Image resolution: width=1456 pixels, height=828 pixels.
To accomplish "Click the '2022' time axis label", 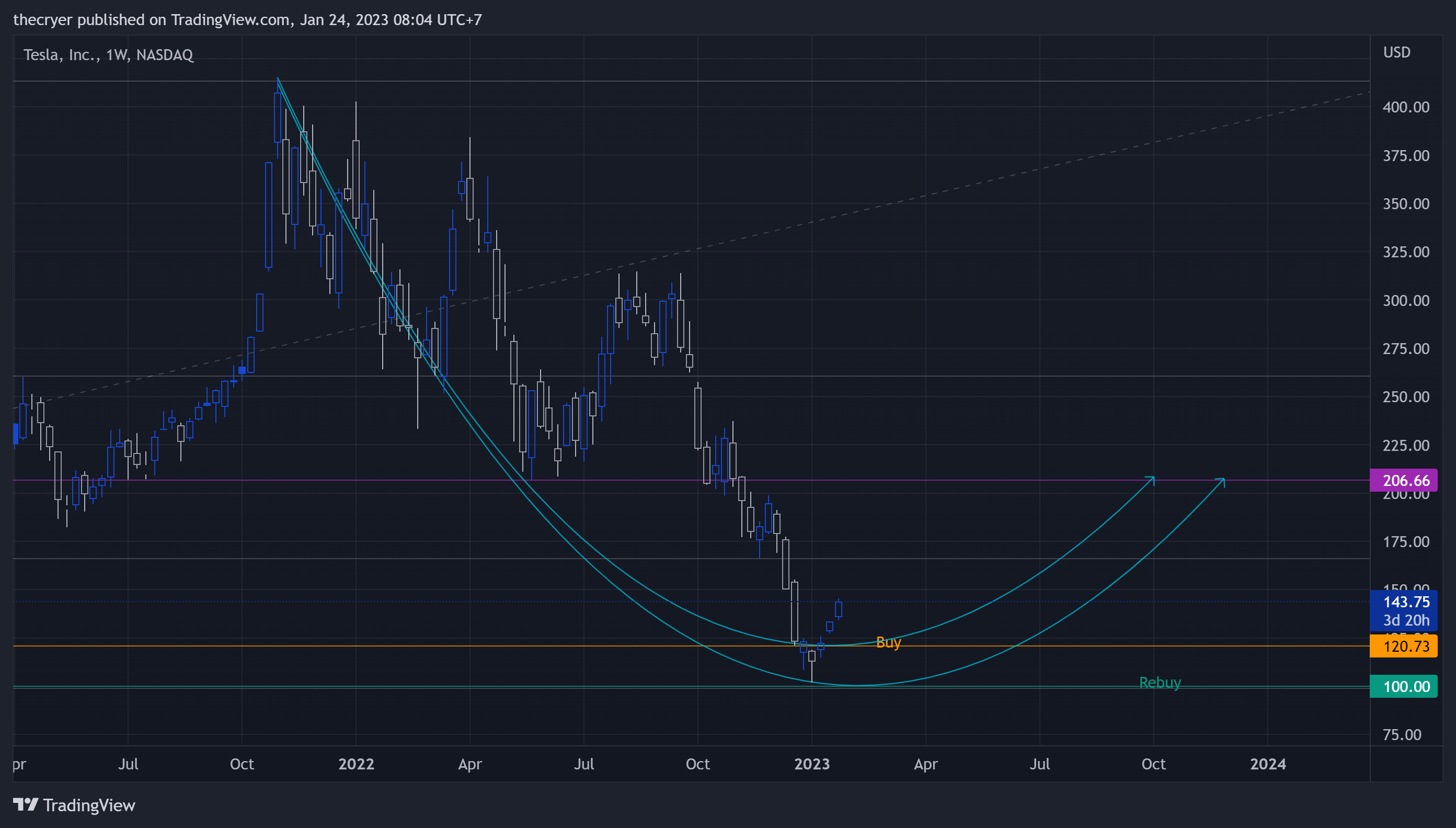I will point(357,764).
